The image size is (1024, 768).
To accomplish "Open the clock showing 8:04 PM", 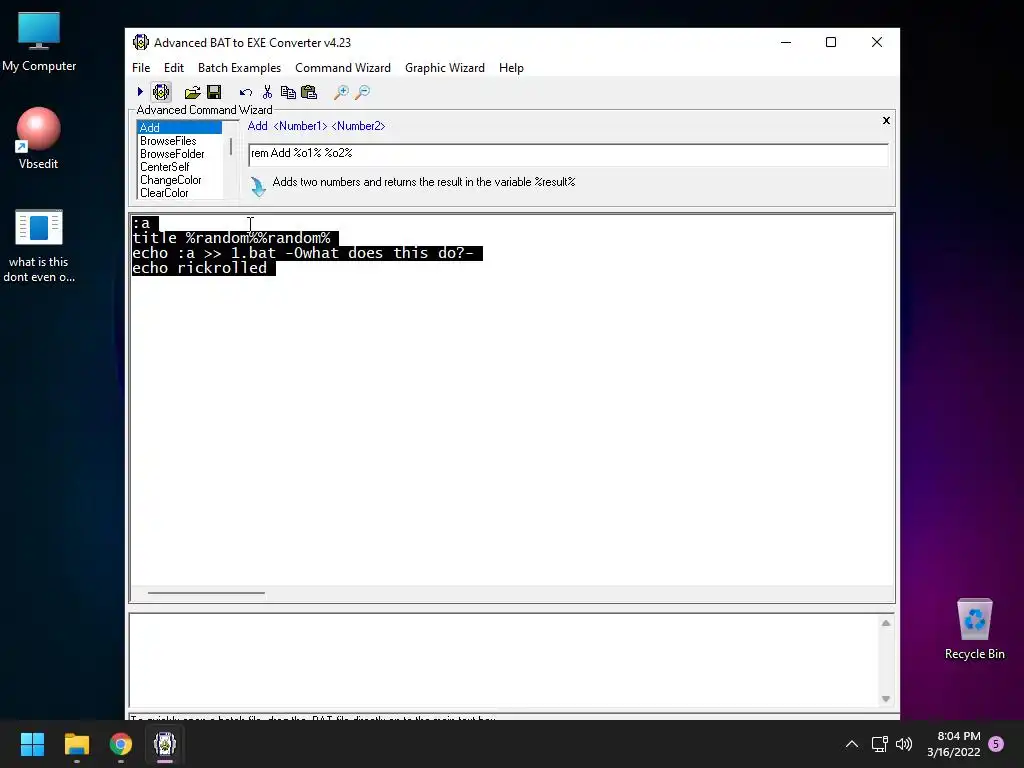I will tap(953, 744).
